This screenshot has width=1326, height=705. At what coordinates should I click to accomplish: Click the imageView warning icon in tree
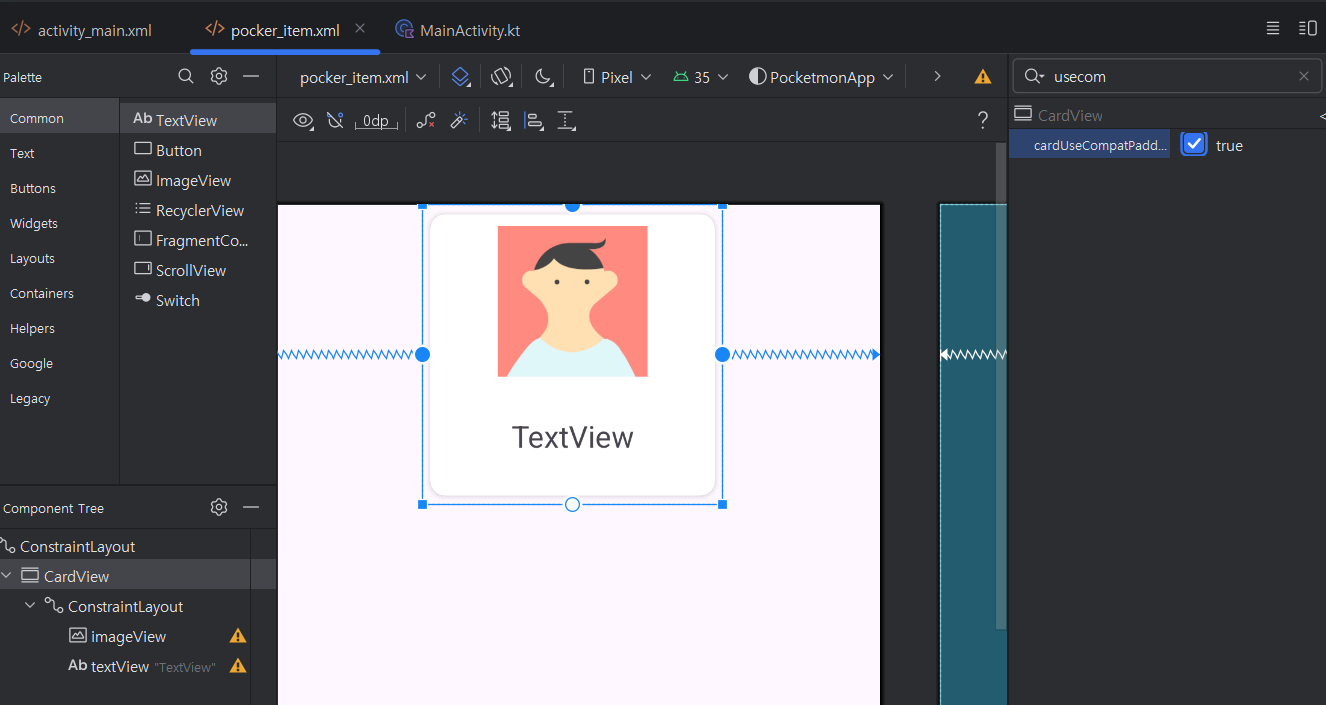pos(238,636)
